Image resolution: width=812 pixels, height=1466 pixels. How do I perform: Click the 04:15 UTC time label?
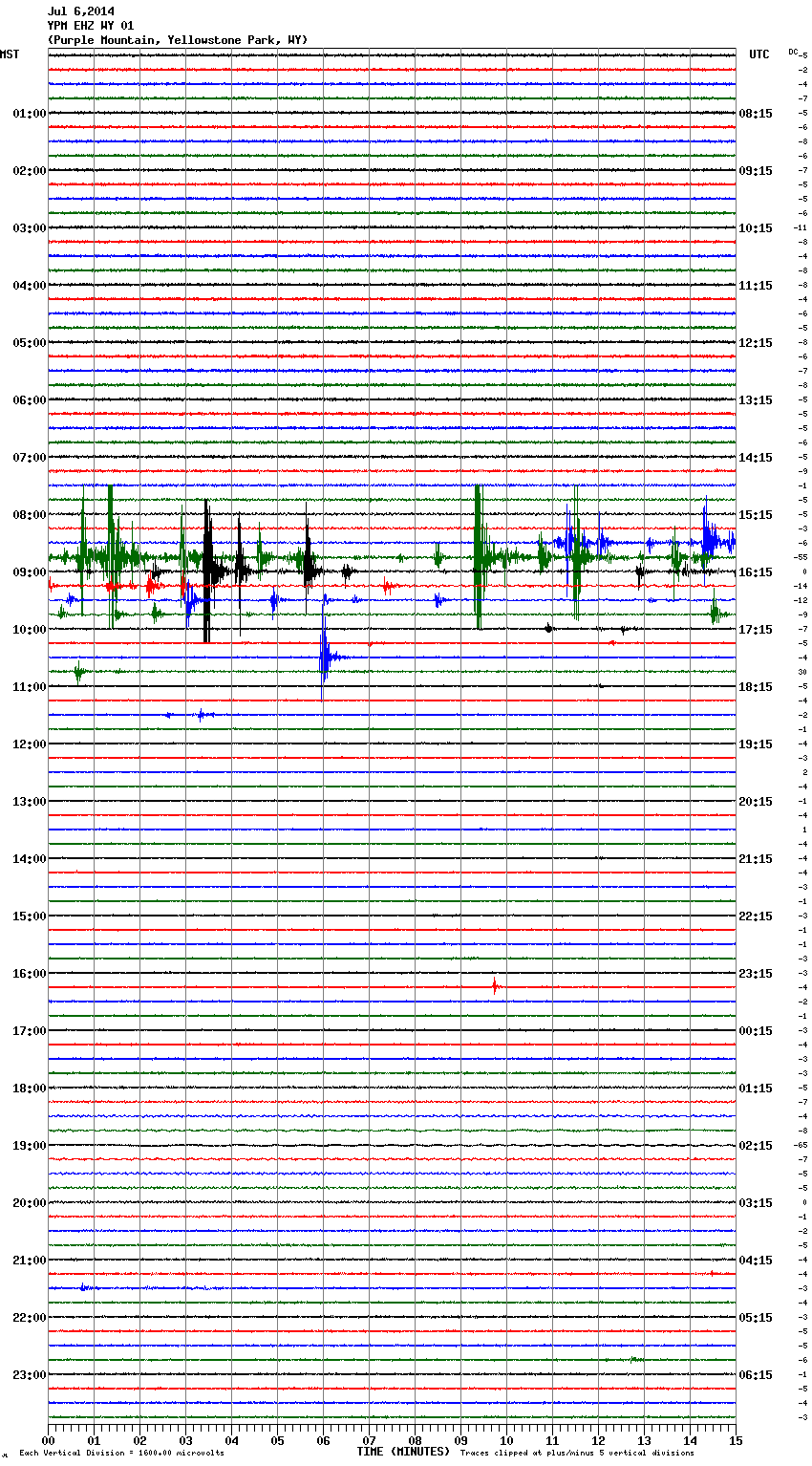click(x=756, y=1261)
